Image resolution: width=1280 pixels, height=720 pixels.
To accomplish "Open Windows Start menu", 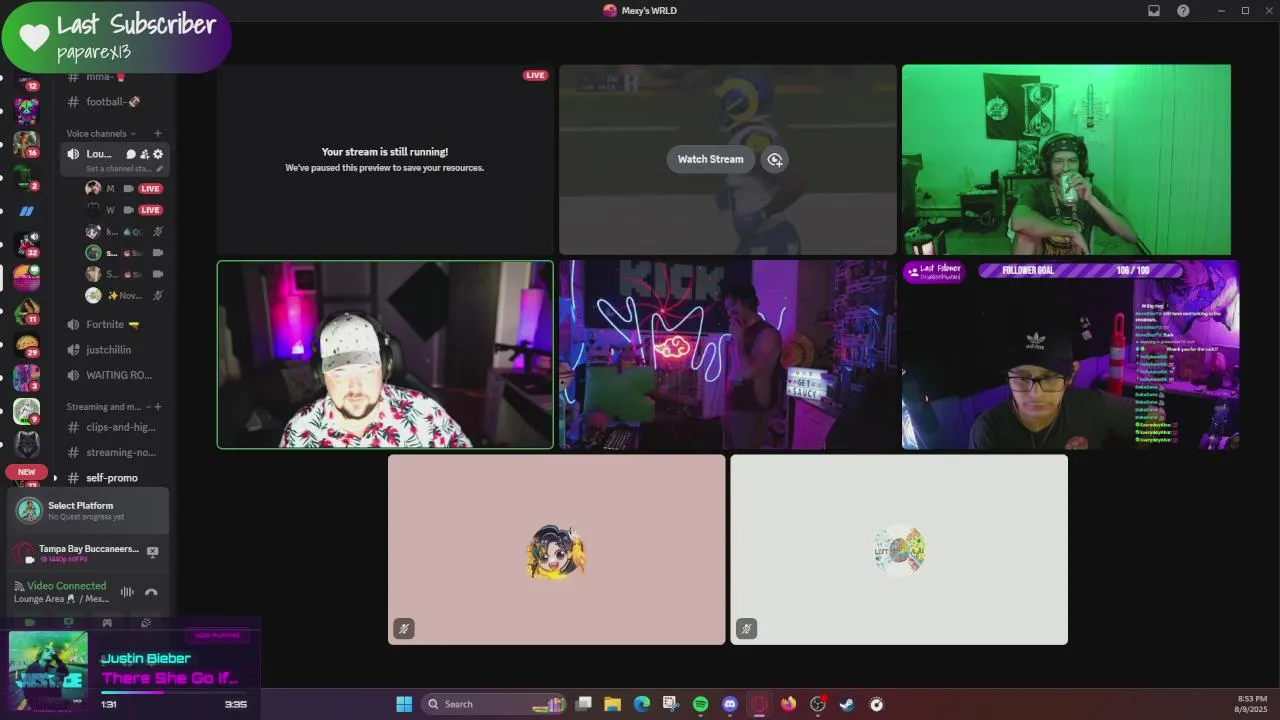I will point(404,704).
